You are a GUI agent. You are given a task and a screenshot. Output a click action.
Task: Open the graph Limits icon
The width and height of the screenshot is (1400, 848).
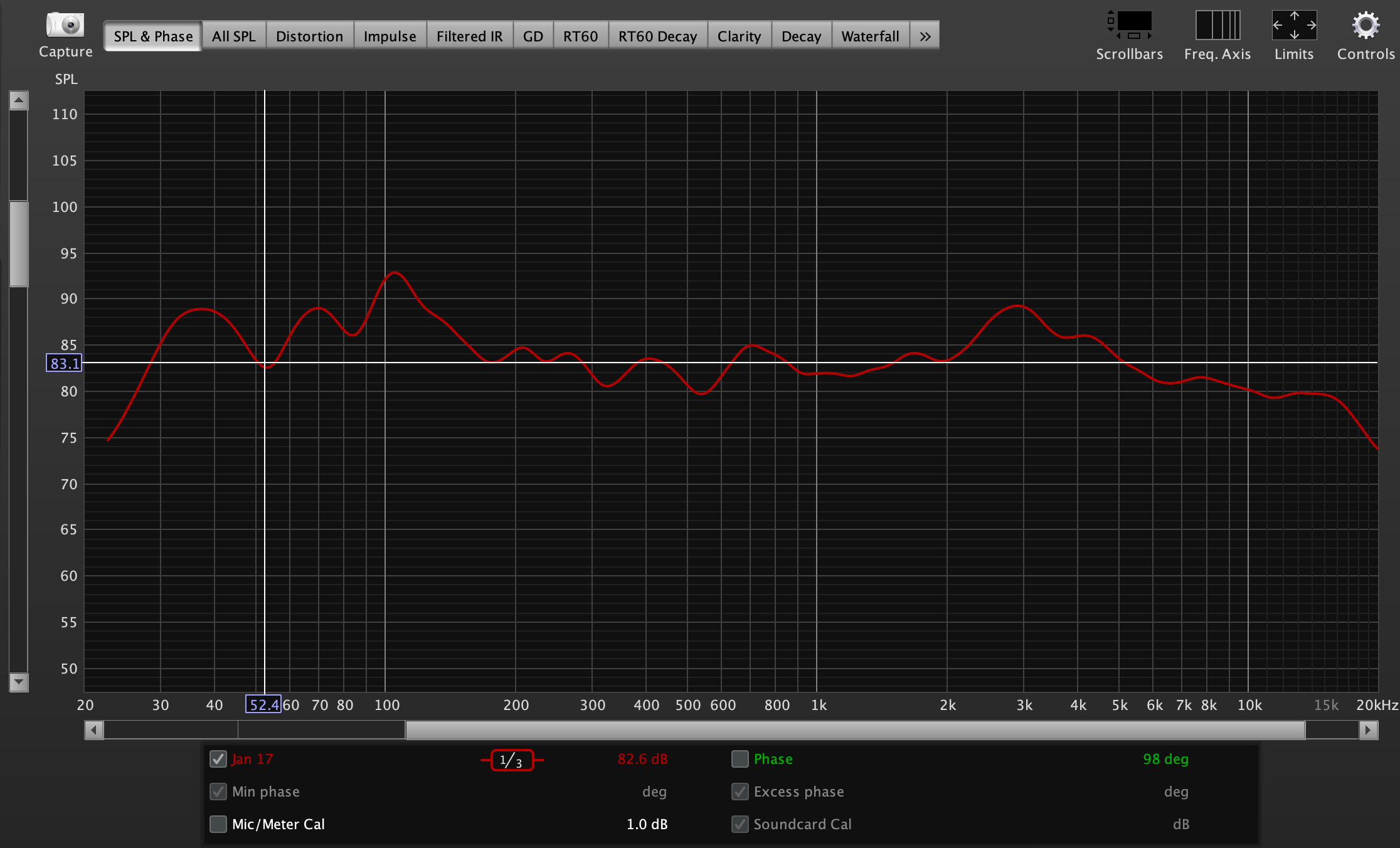1294,25
